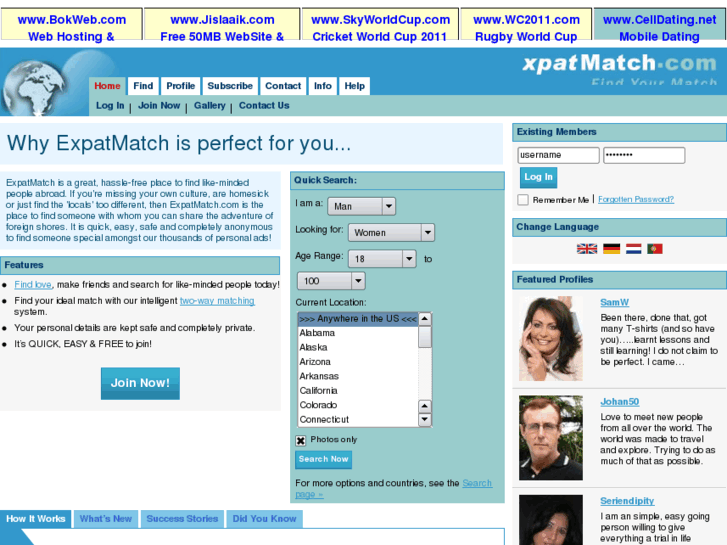Open the Help tab
This screenshot has height=545, width=727.
tap(355, 86)
